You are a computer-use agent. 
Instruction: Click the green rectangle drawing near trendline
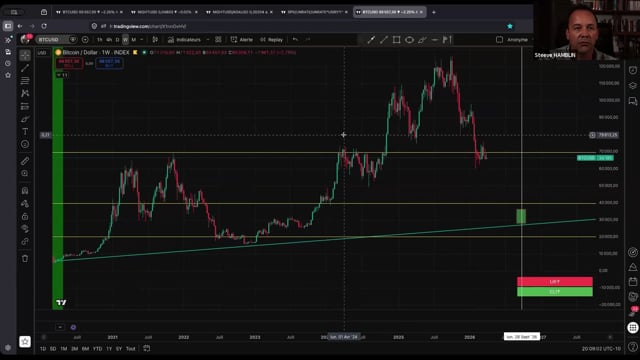point(521,216)
